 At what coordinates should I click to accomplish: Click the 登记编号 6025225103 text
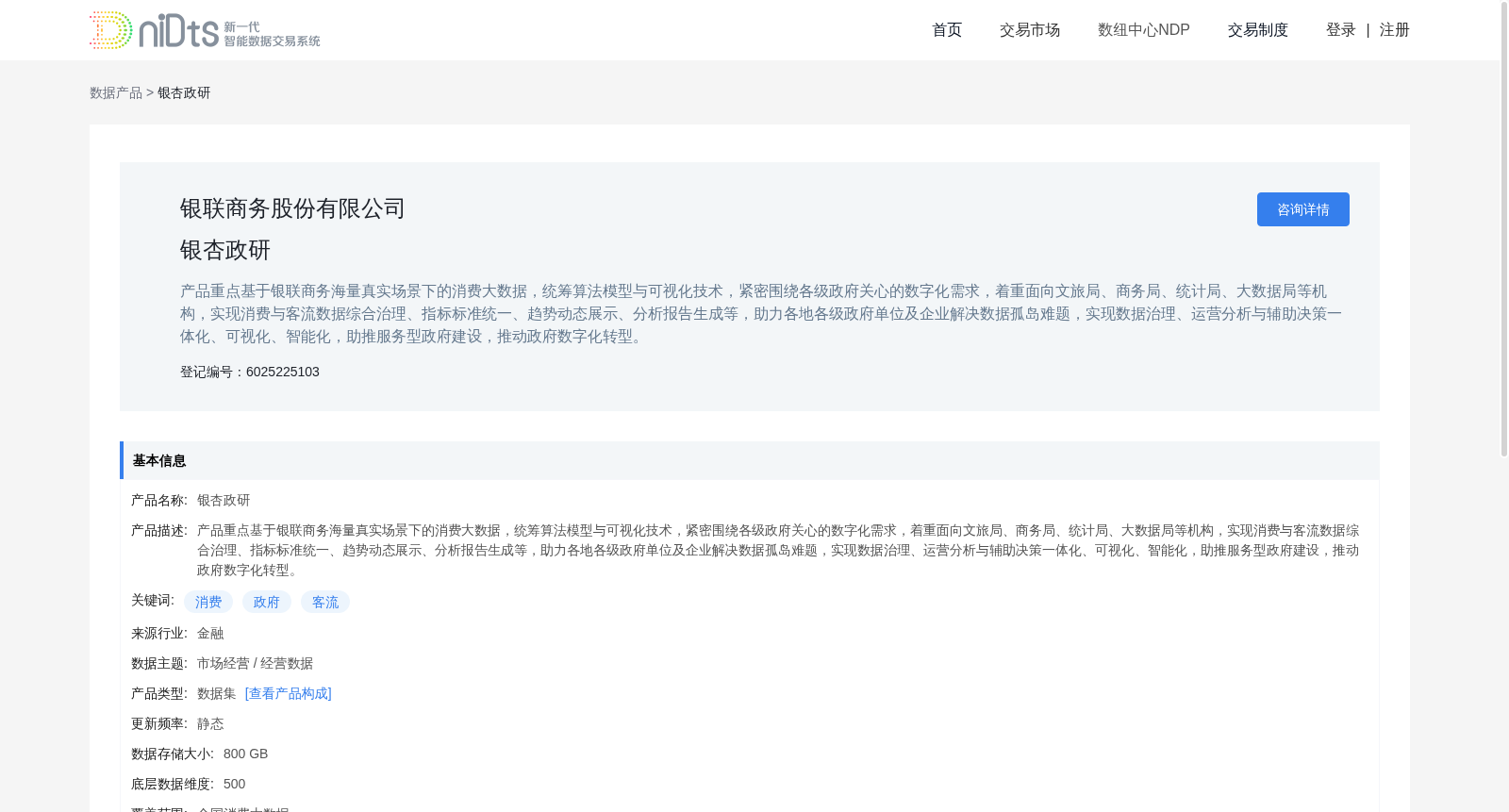click(x=250, y=372)
